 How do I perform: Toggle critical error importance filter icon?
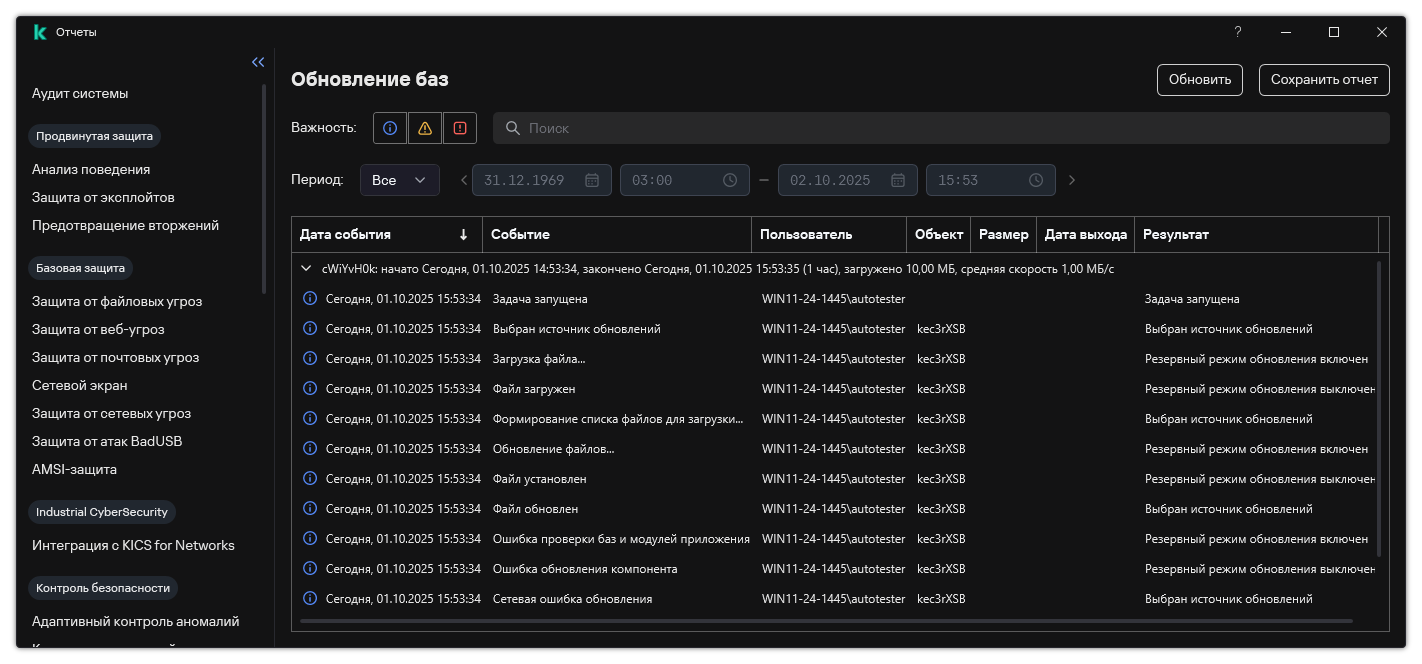point(460,128)
